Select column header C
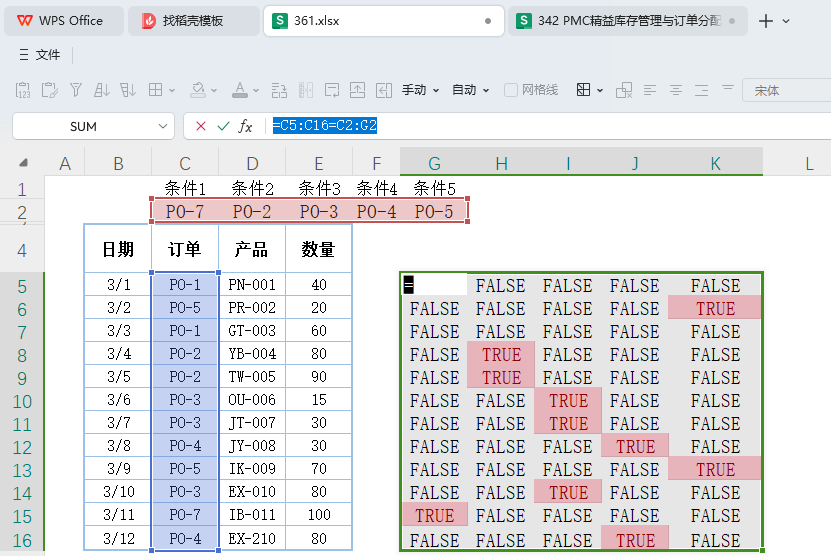Viewport: 831px width, 556px height. click(184, 164)
